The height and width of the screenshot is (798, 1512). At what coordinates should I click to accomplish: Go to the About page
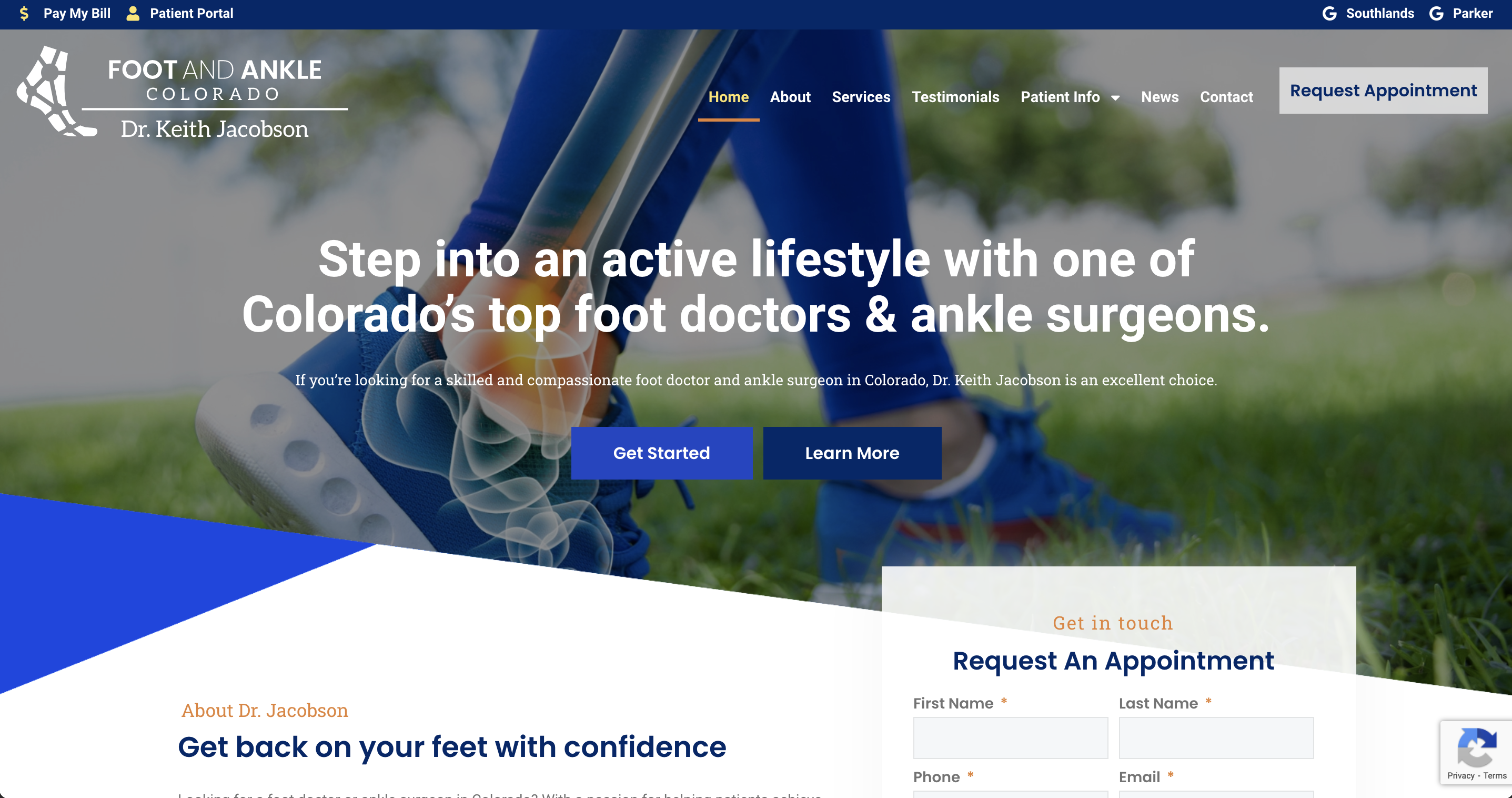790,97
